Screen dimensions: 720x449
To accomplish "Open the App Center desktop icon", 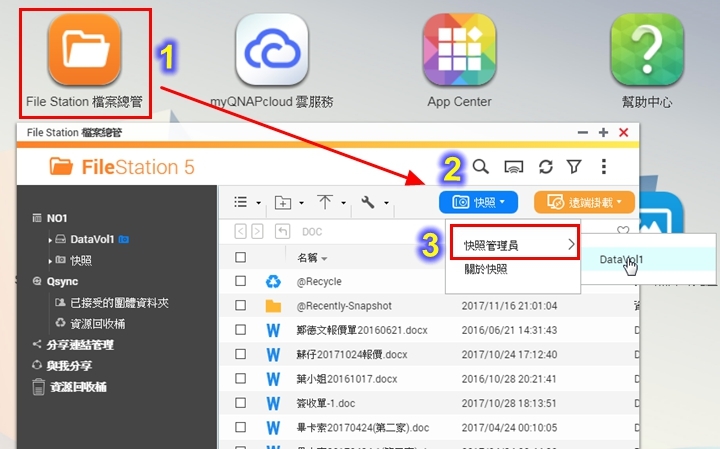I will click(459, 49).
